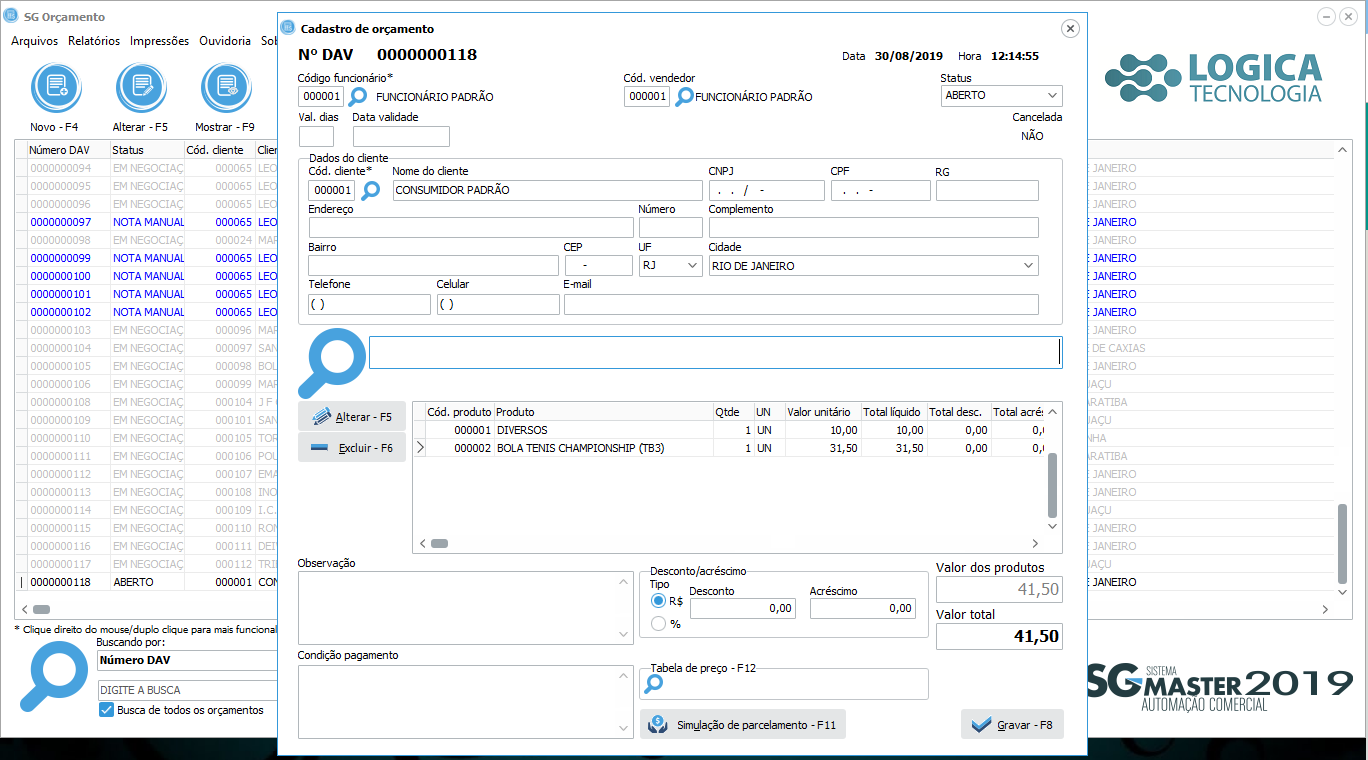Viewport: 1368px width, 760px height.
Task: Click the Número DAV column header
Action: pos(67,150)
